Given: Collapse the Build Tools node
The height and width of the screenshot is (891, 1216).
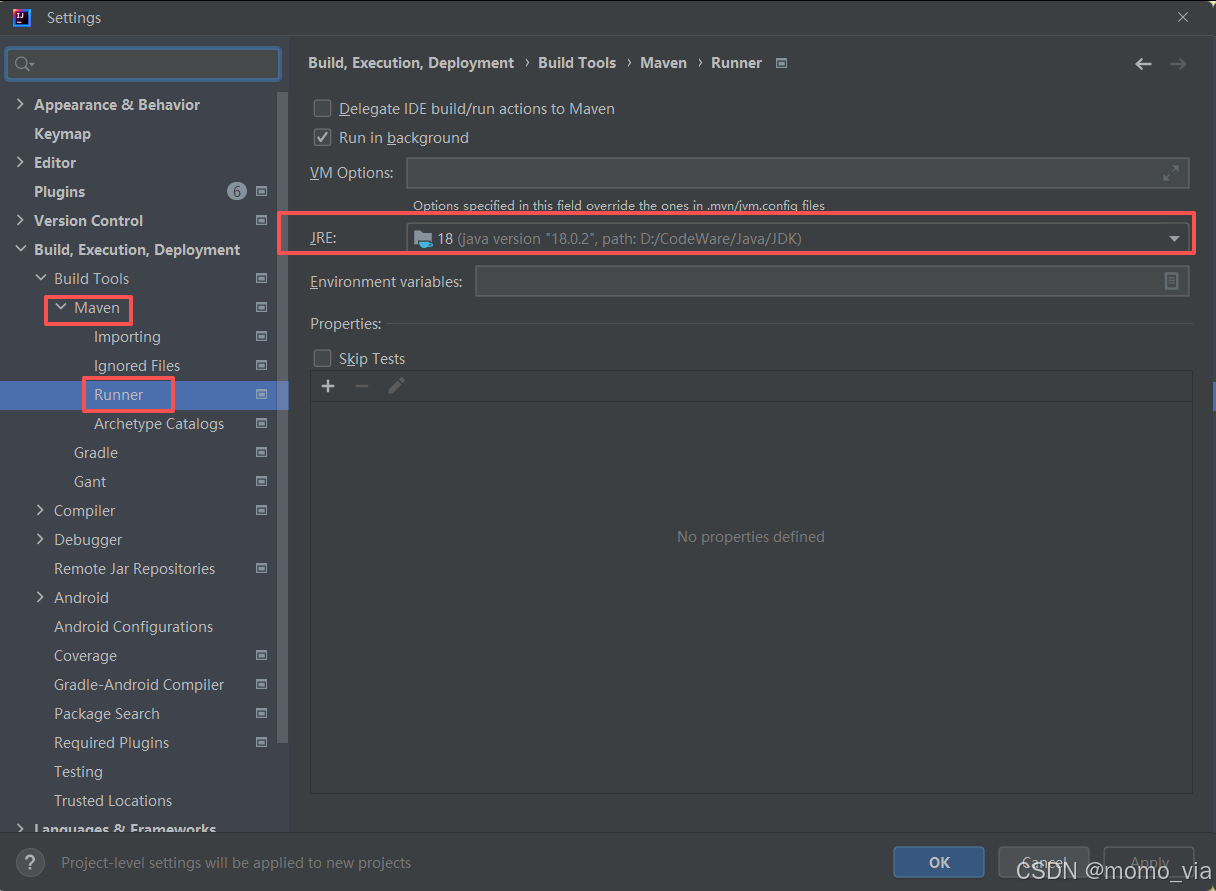Looking at the screenshot, I should pyautogui.click(x=40, y=278).
